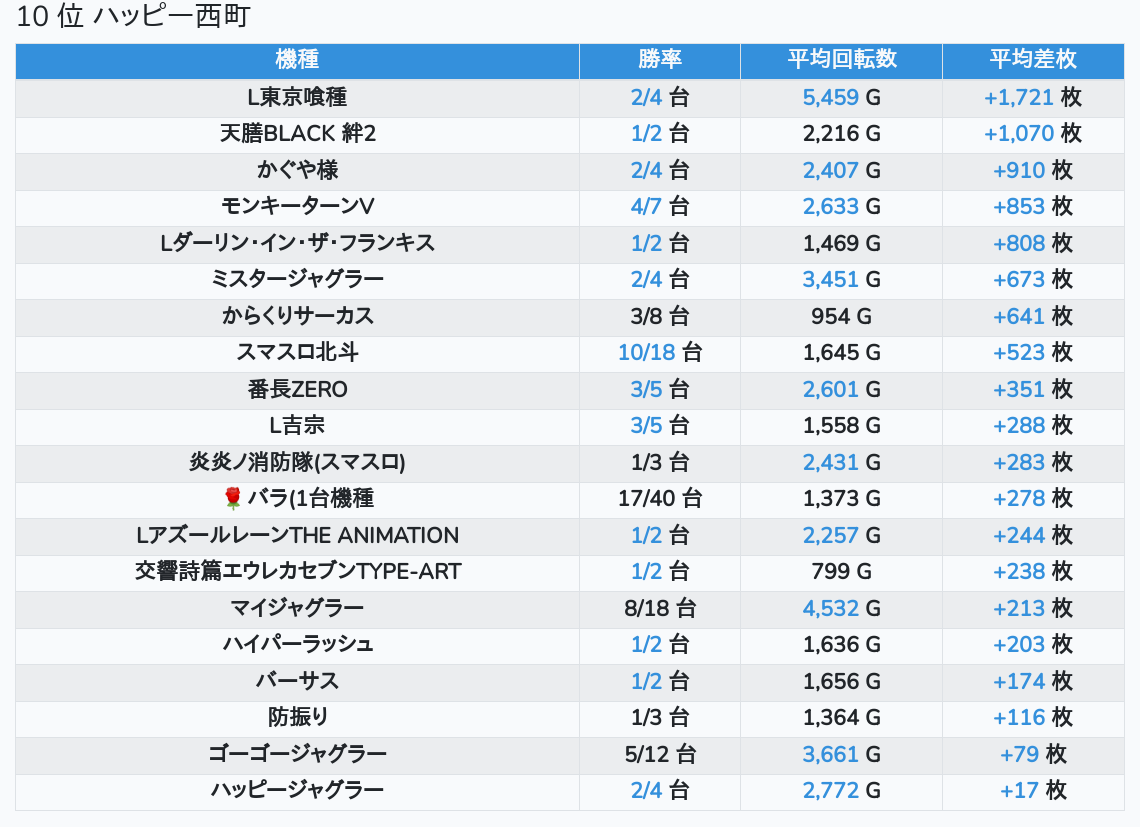
Task: Click the 機種 column header
Action: [297, 59]
